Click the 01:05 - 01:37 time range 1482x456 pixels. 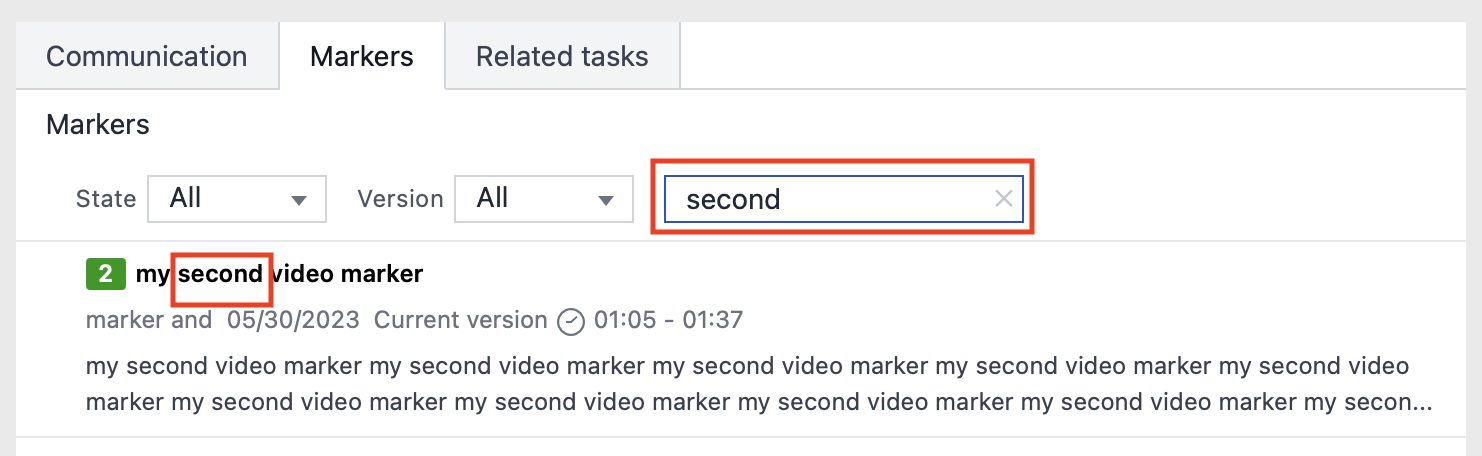pyautogui.click(x=668, y=321)
